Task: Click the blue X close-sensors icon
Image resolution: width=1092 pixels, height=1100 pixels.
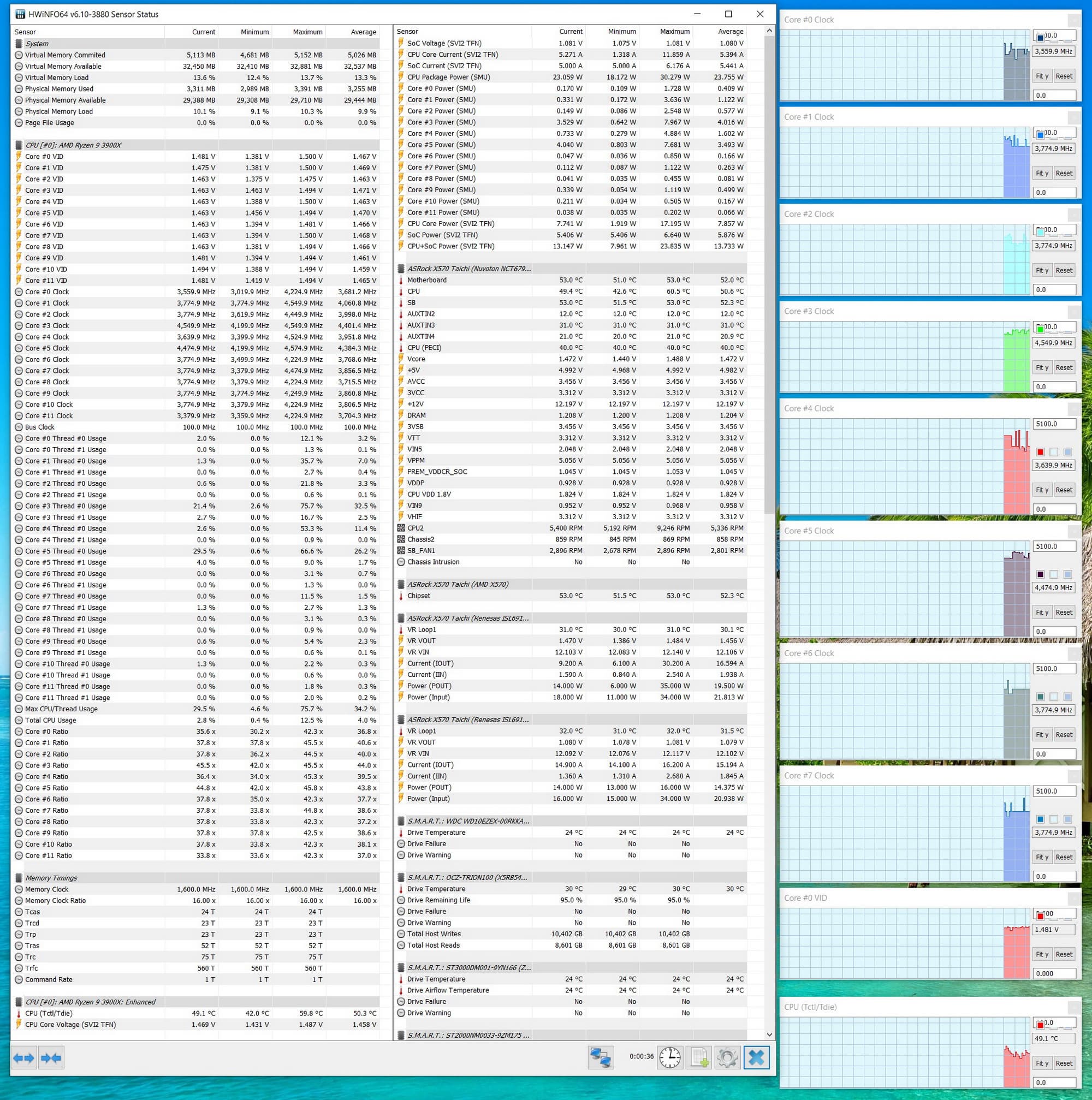Action: pos(756,1057)
